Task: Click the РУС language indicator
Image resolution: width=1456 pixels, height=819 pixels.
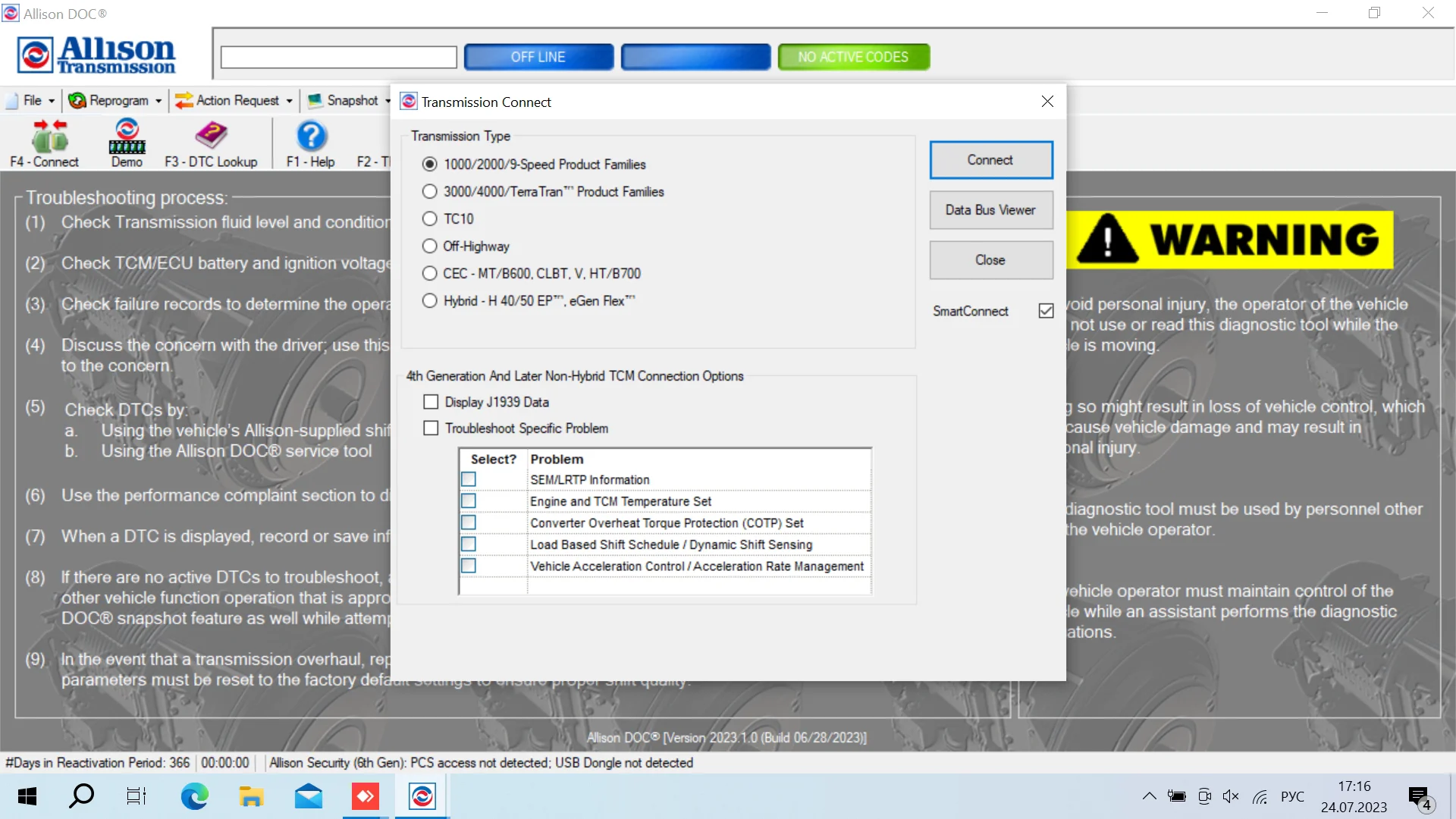Action: 1292,796
